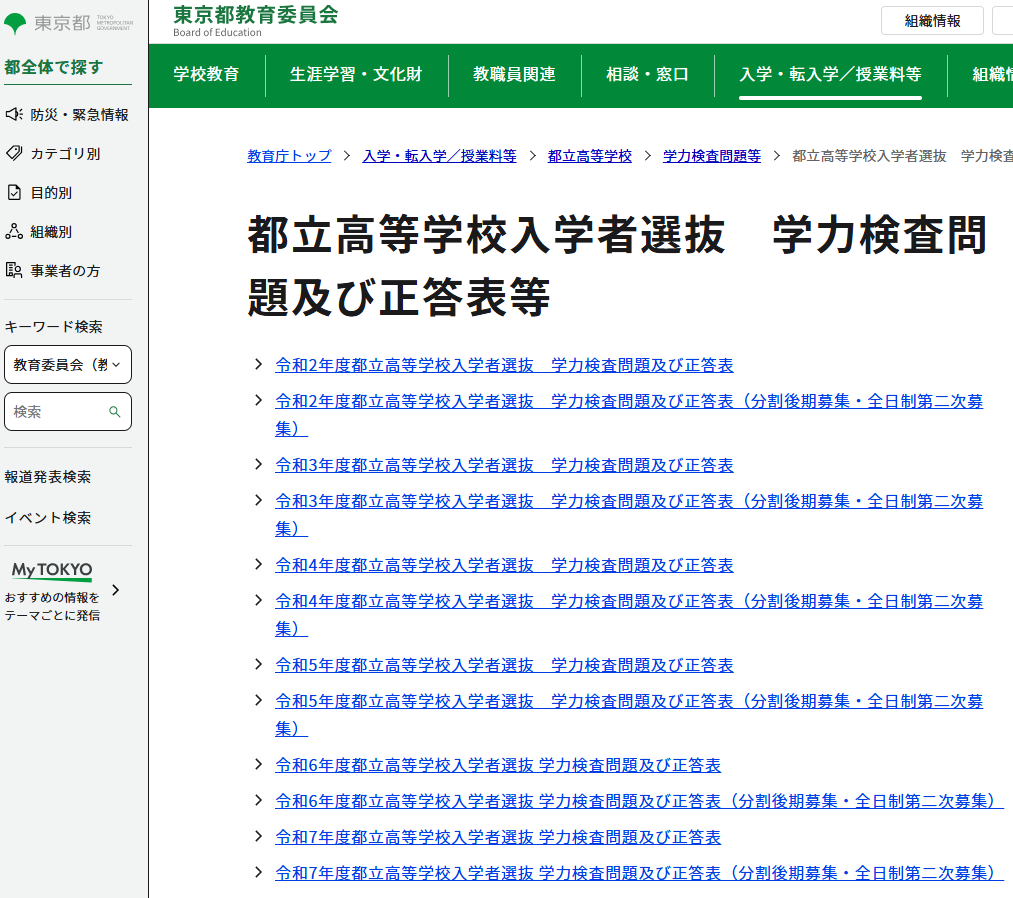Open the 教育委員会 search scope dropdown
The height and width of the screenshot is (898, 1013).
68,364
